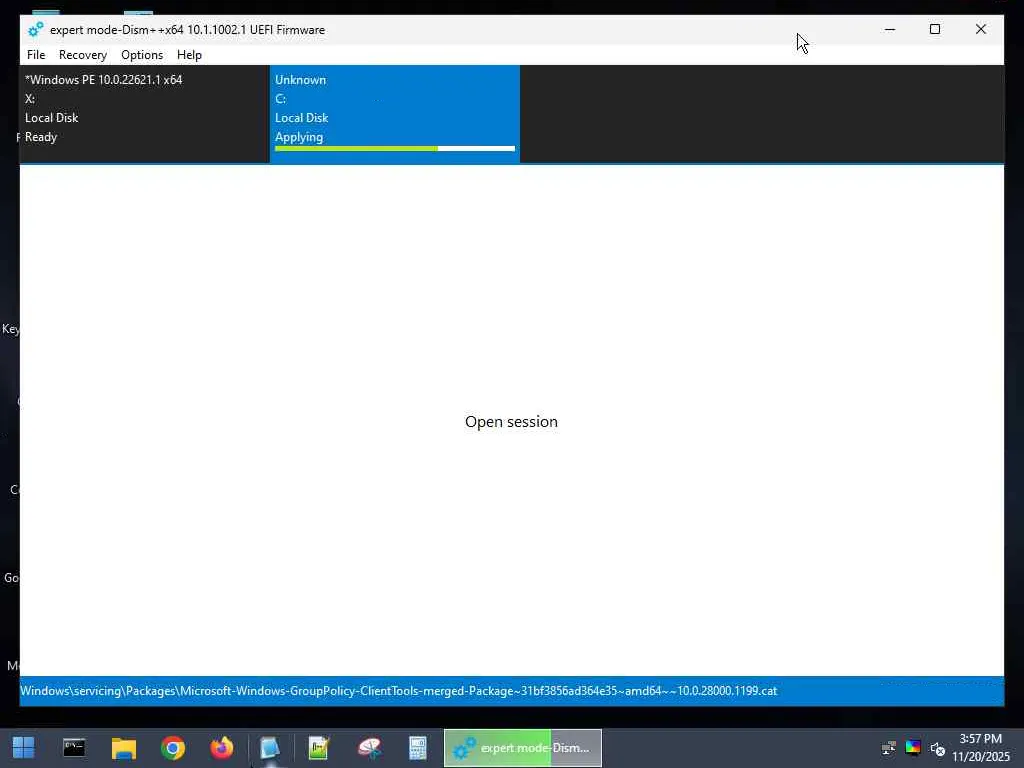Image resolution: width=1024 pixels, height=768 pixels.
Task: Click the Open session text
Action: point(511,422)
